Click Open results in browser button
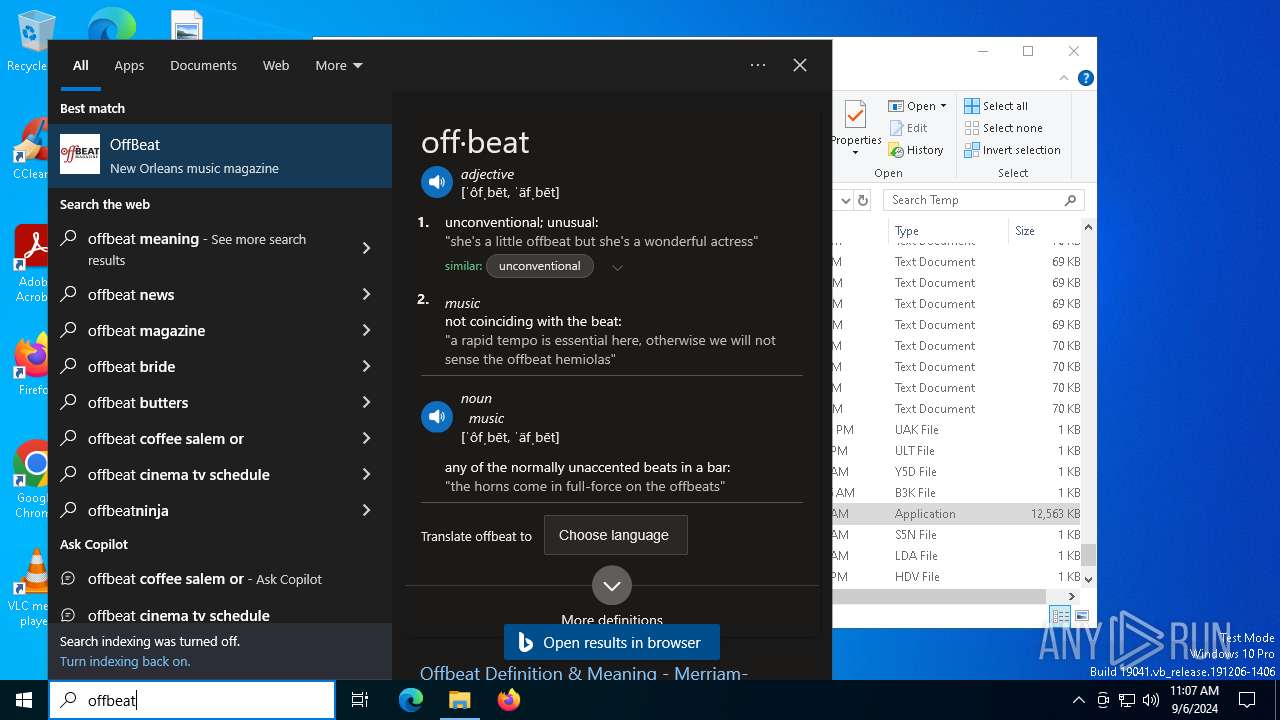This screenshot has height=720, width=1280. pyautogui.click(x=611, y=643)
